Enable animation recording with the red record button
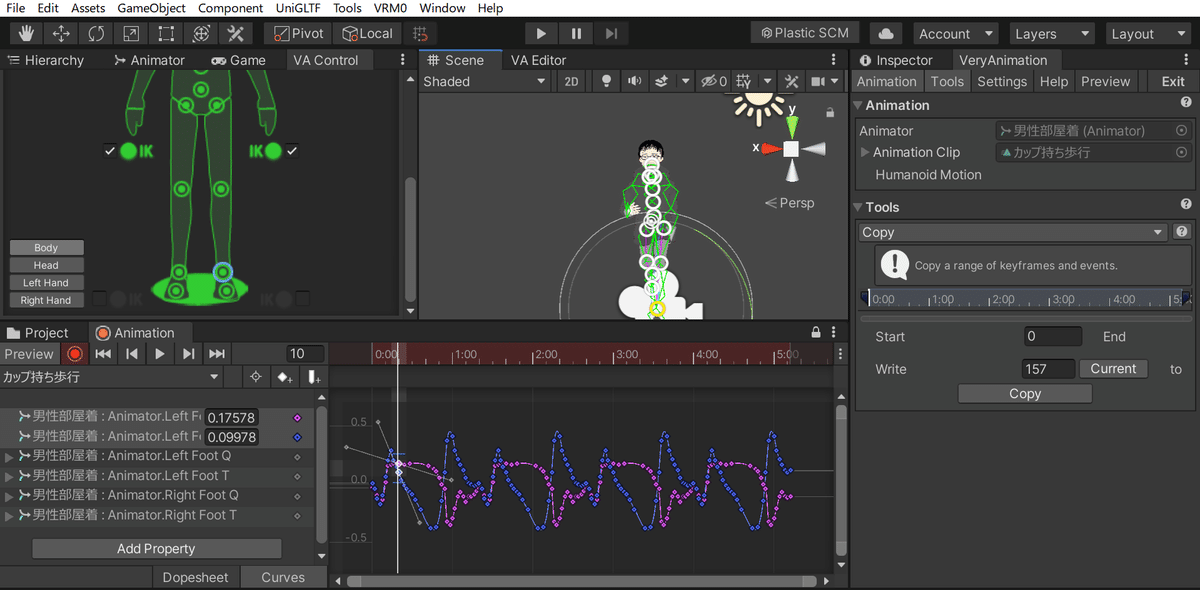This screenshot has width=1200, height=590. click(x=74, y=353)
